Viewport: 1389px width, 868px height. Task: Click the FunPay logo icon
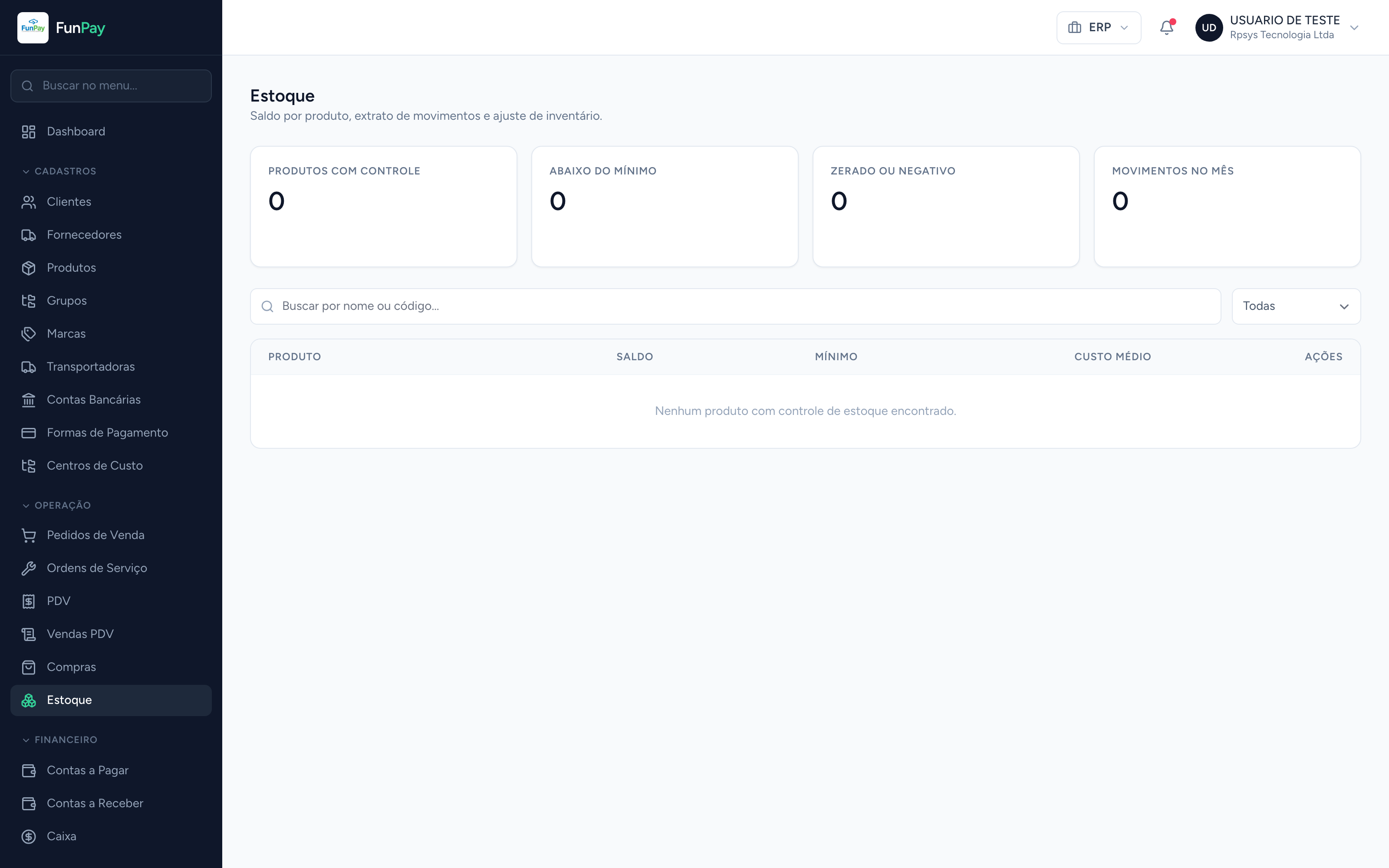pos(33,27)
